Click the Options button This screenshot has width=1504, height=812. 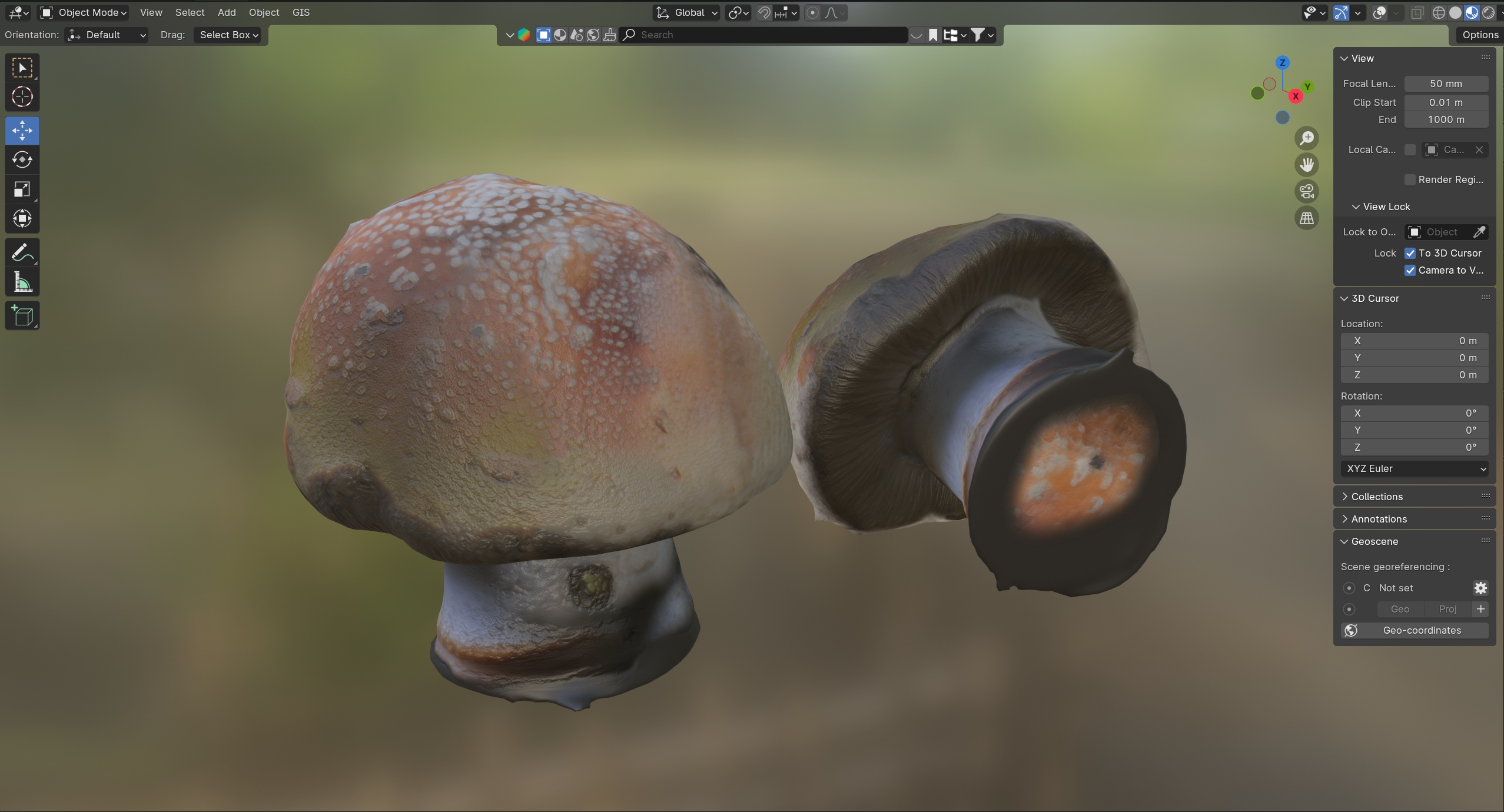(1479, 35)
